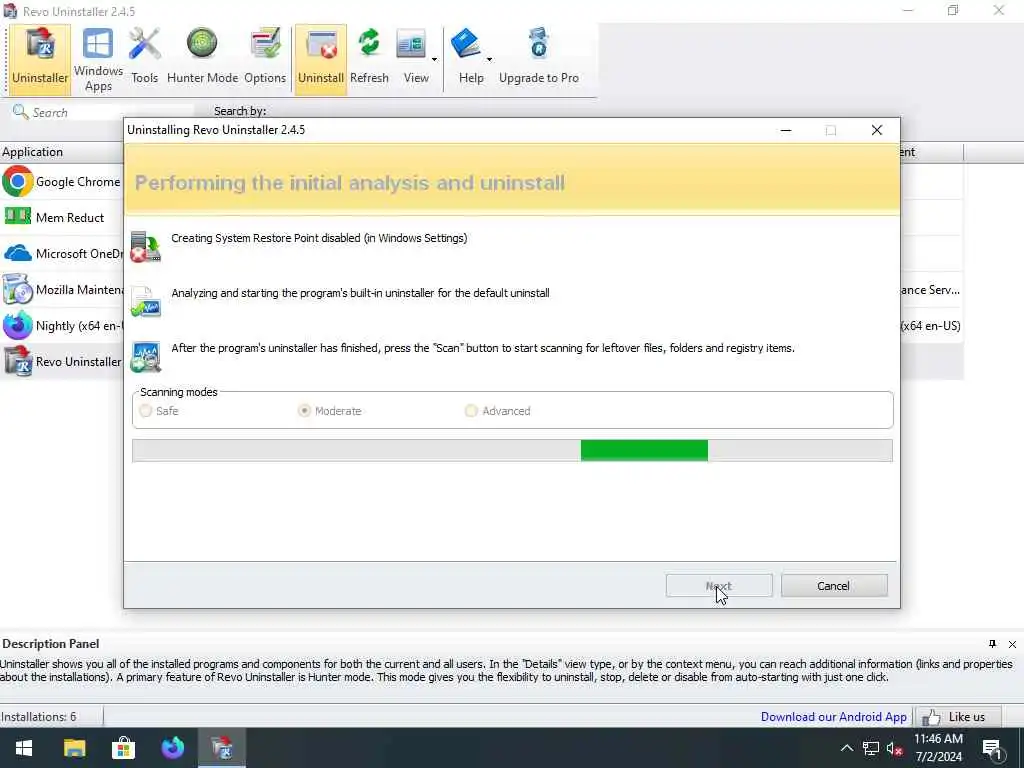Select the Mem Reduct entry
This screenshot has width=1024, height=768.
point(62,217)
